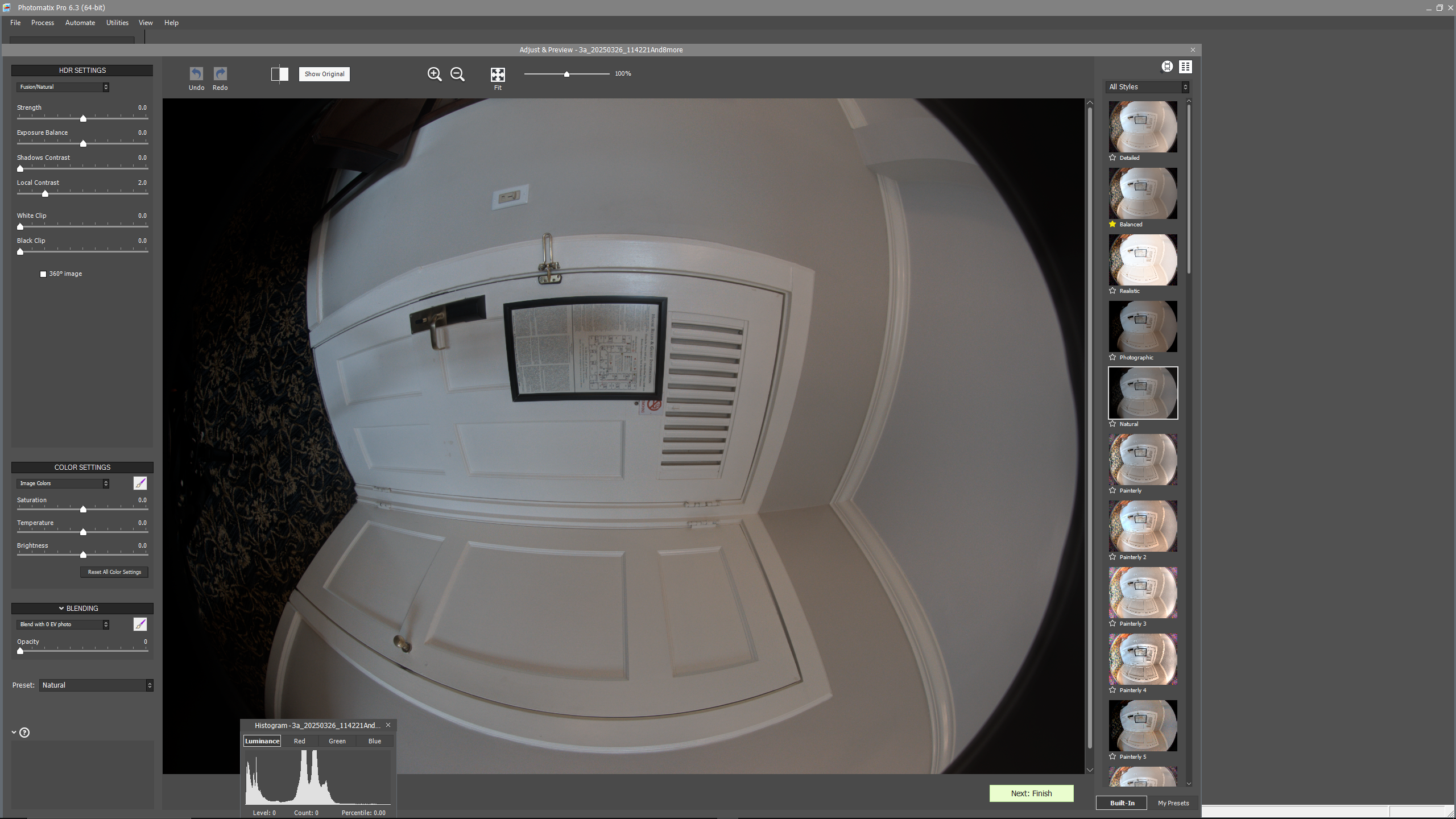Switch histogram to Green channel
This screenshot has width=1456, height=819.
point(337,741)
